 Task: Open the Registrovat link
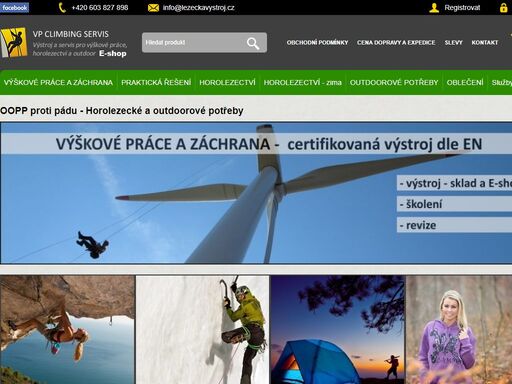tap(462, 8)
